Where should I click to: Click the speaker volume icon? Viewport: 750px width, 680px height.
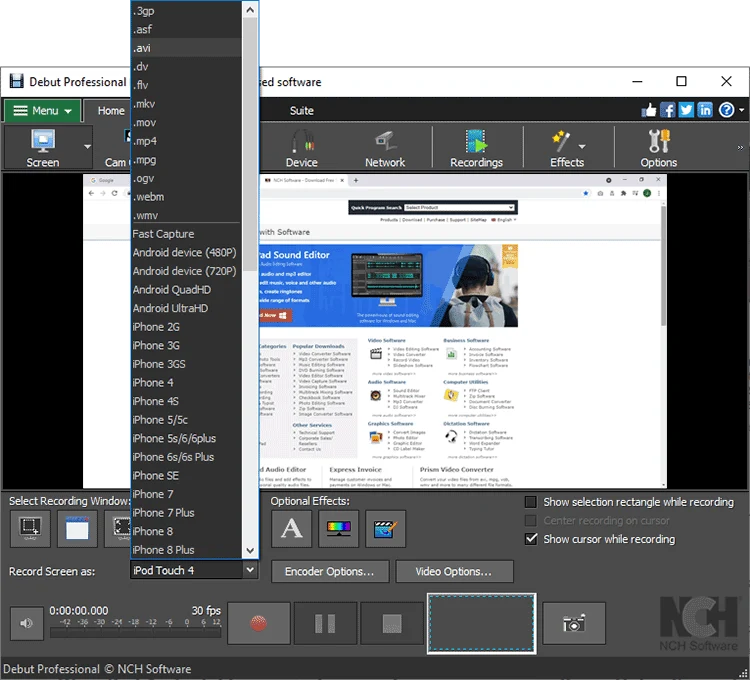[x=25, y=624]
